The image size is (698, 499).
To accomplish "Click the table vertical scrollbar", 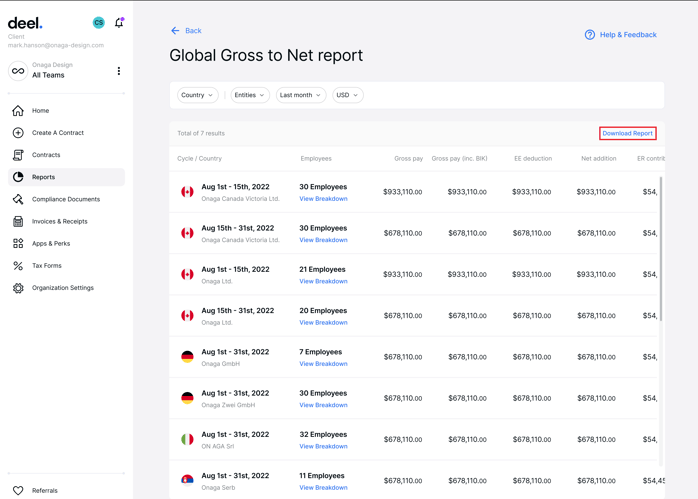I will tap(661, 248).
